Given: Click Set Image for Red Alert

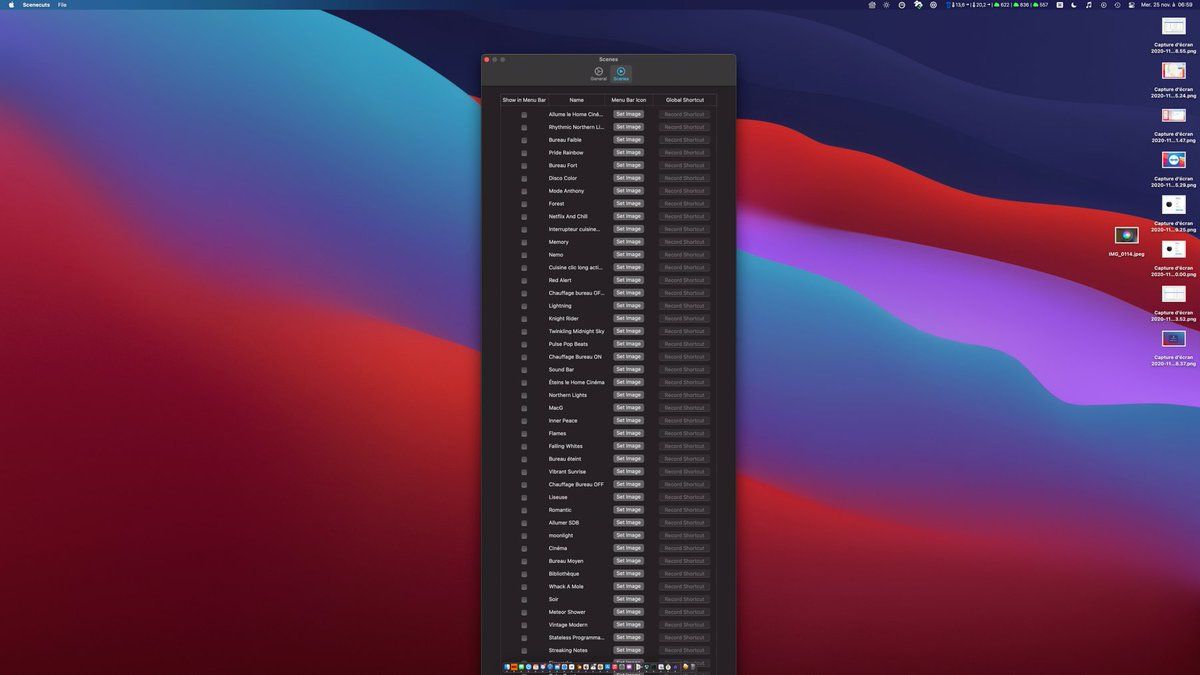Looking at the screenshot, I should point(628,280).
